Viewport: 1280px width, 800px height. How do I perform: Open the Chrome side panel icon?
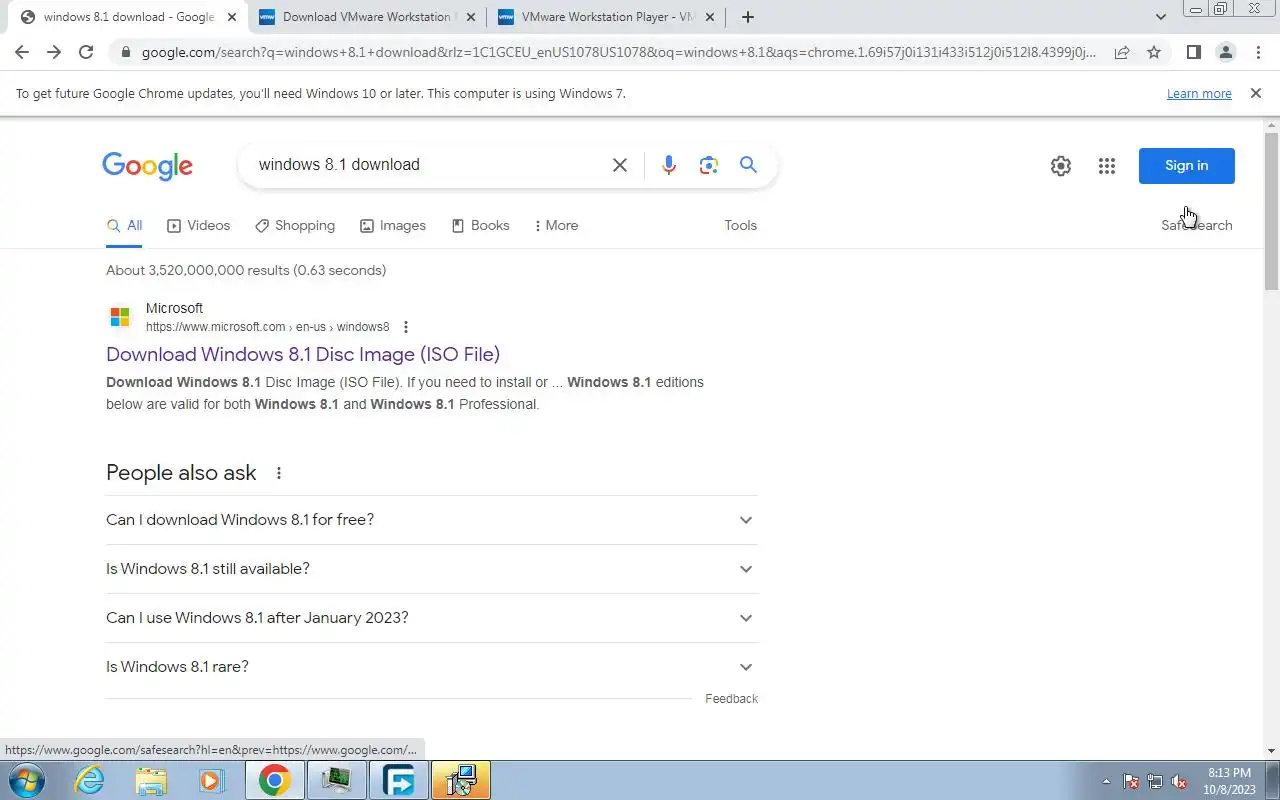pos(1193,52)
